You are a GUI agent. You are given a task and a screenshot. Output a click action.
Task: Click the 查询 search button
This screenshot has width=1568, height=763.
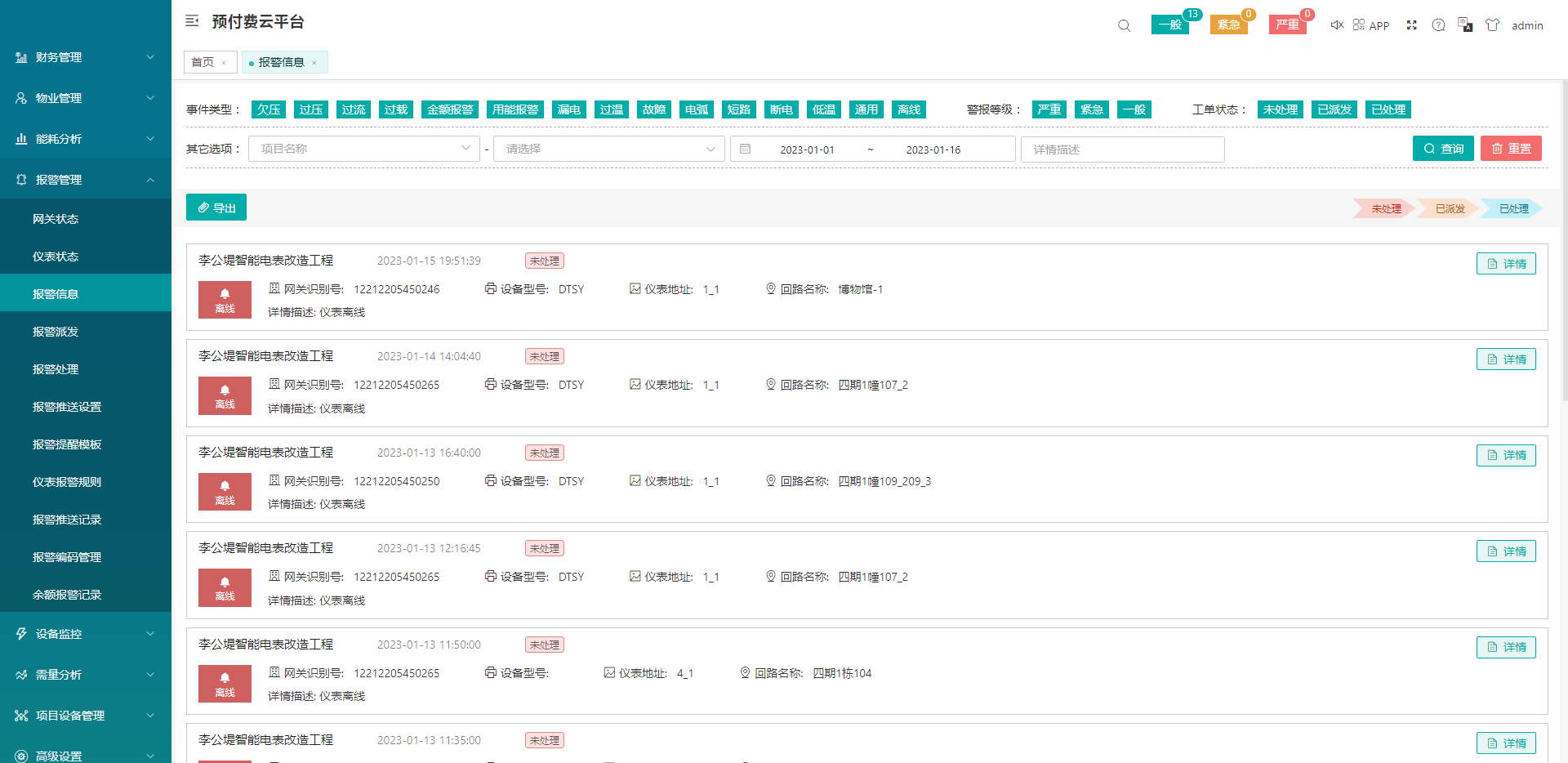point(1443,149)
